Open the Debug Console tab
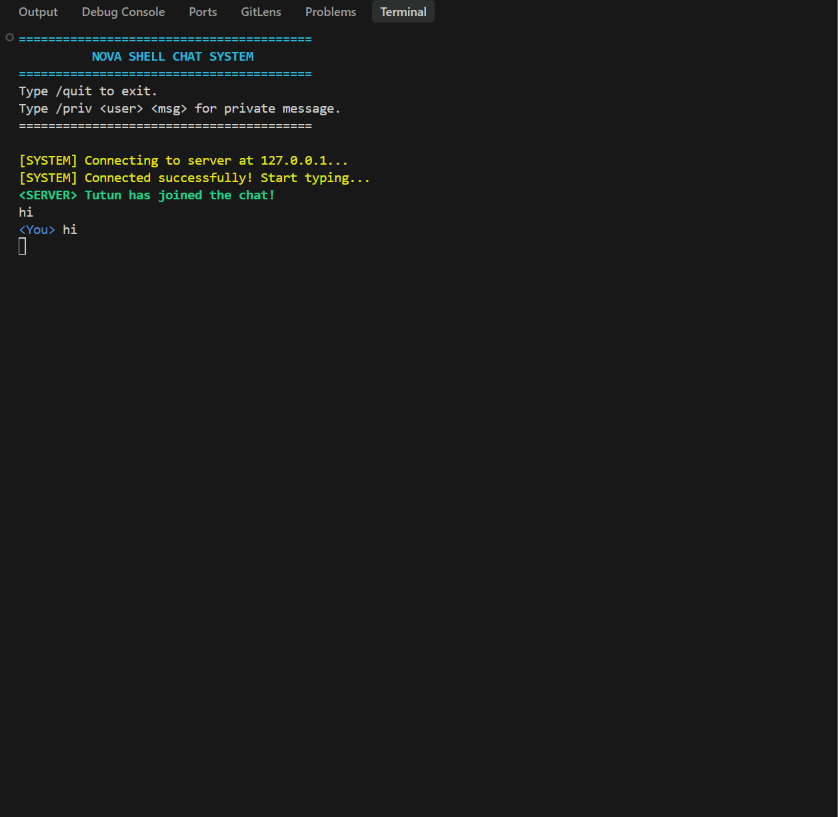838x817 pixels. [x=123, y=12]
